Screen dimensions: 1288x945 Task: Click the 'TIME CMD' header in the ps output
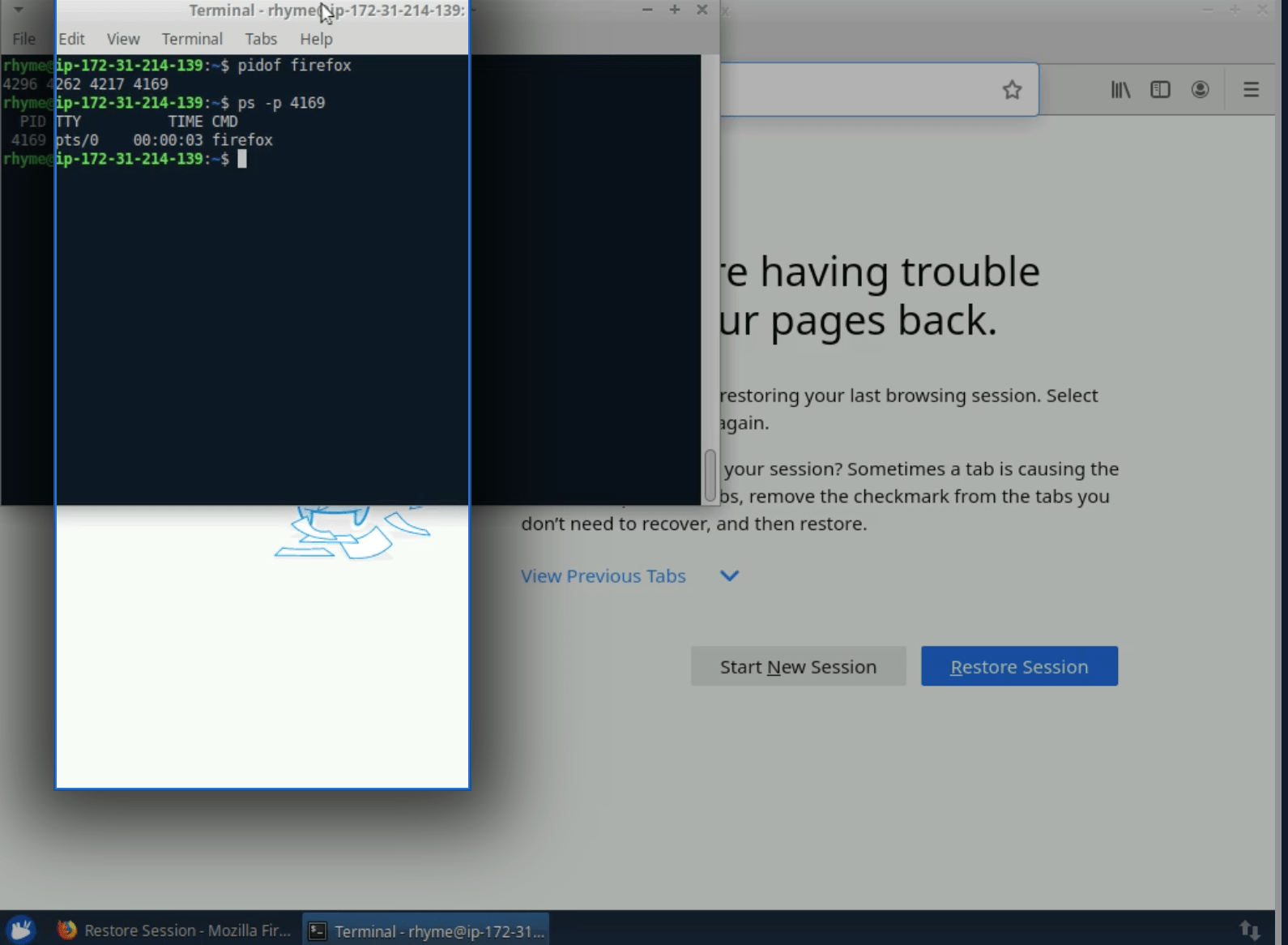coord(203,122)
